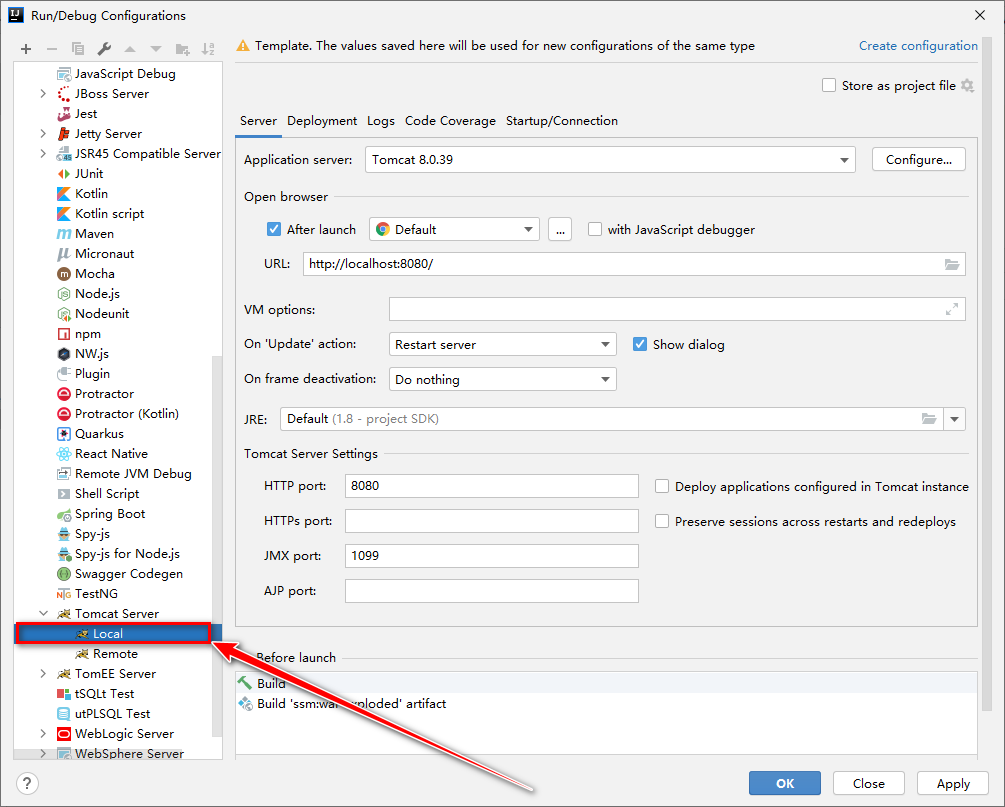Select the Remote Tomcat Server item
Screen dimensions: 1005x807
(x=106, y=654)
